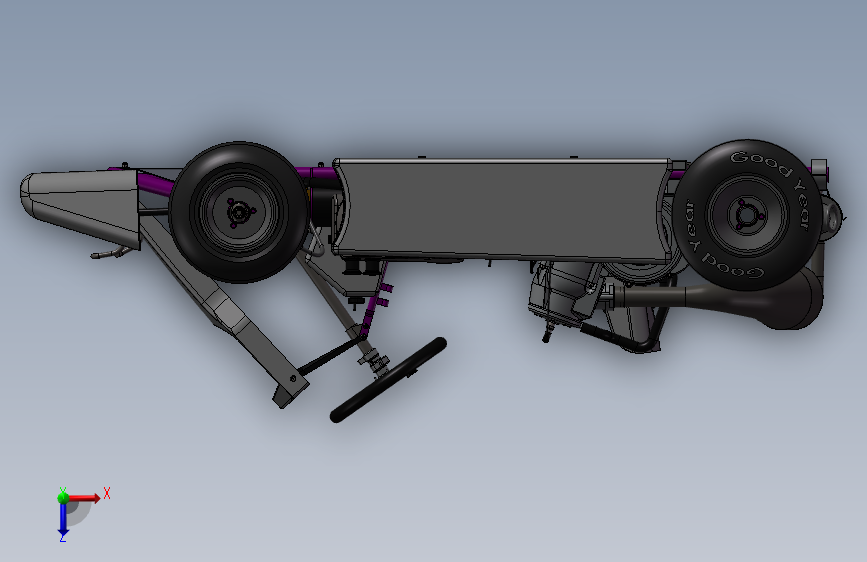Click the center hub of the front wheel
The height and width of the screenshot is (562, 867).
238,212
